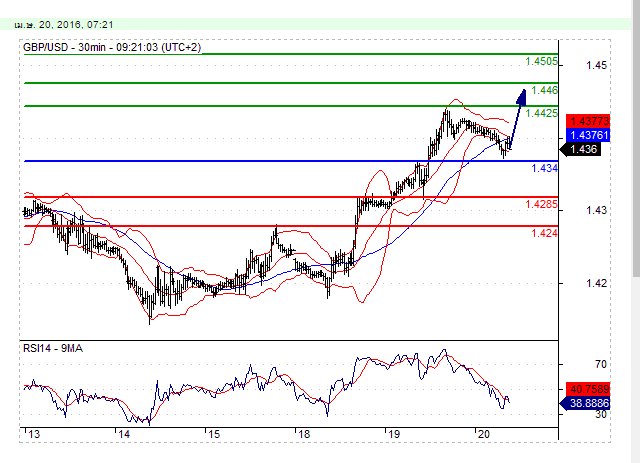Click date label 20 on time axis
The width and height of the screenshot is (640, 463).
pos(484,434)
